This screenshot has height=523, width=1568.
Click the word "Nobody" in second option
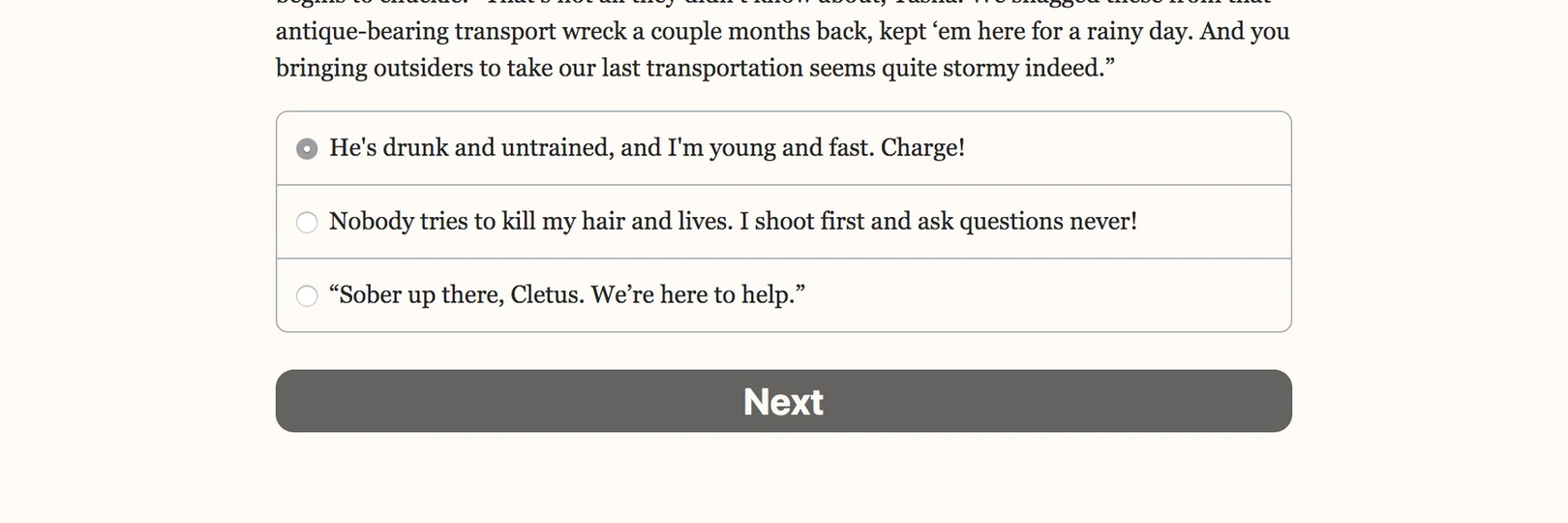tap(371, 222)
